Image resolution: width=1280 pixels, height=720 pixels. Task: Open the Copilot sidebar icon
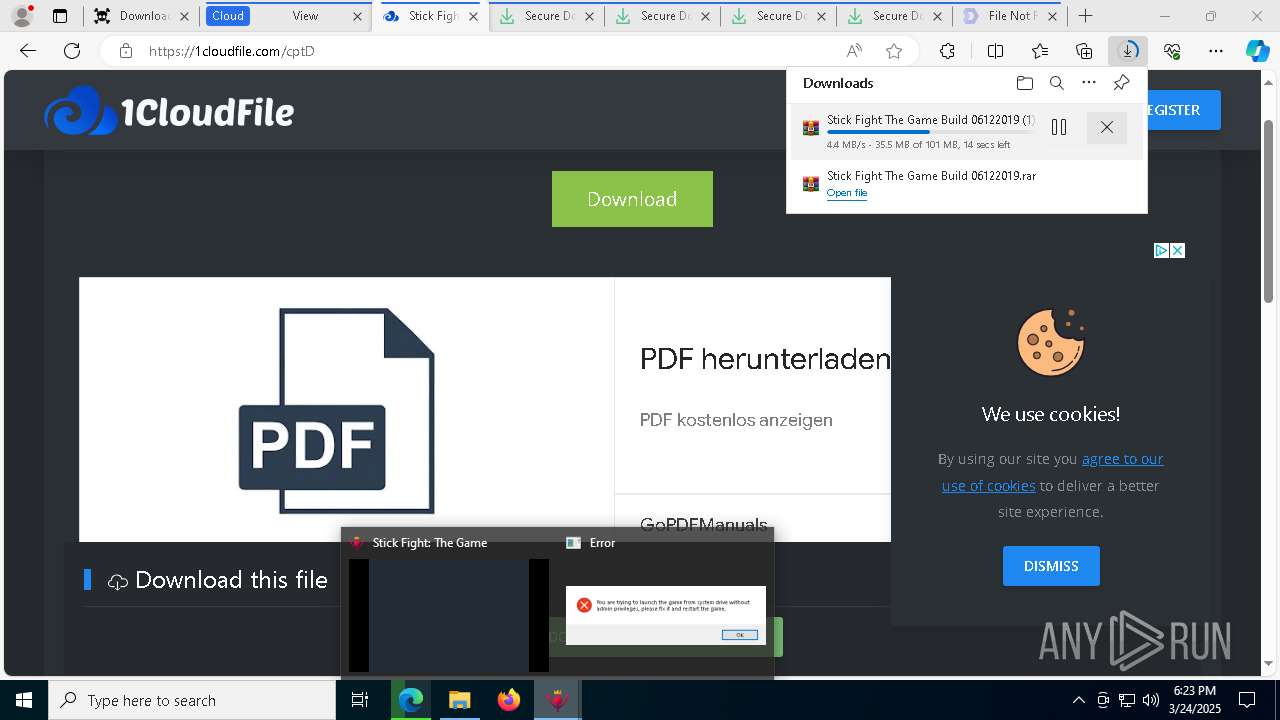point(1258,51)
